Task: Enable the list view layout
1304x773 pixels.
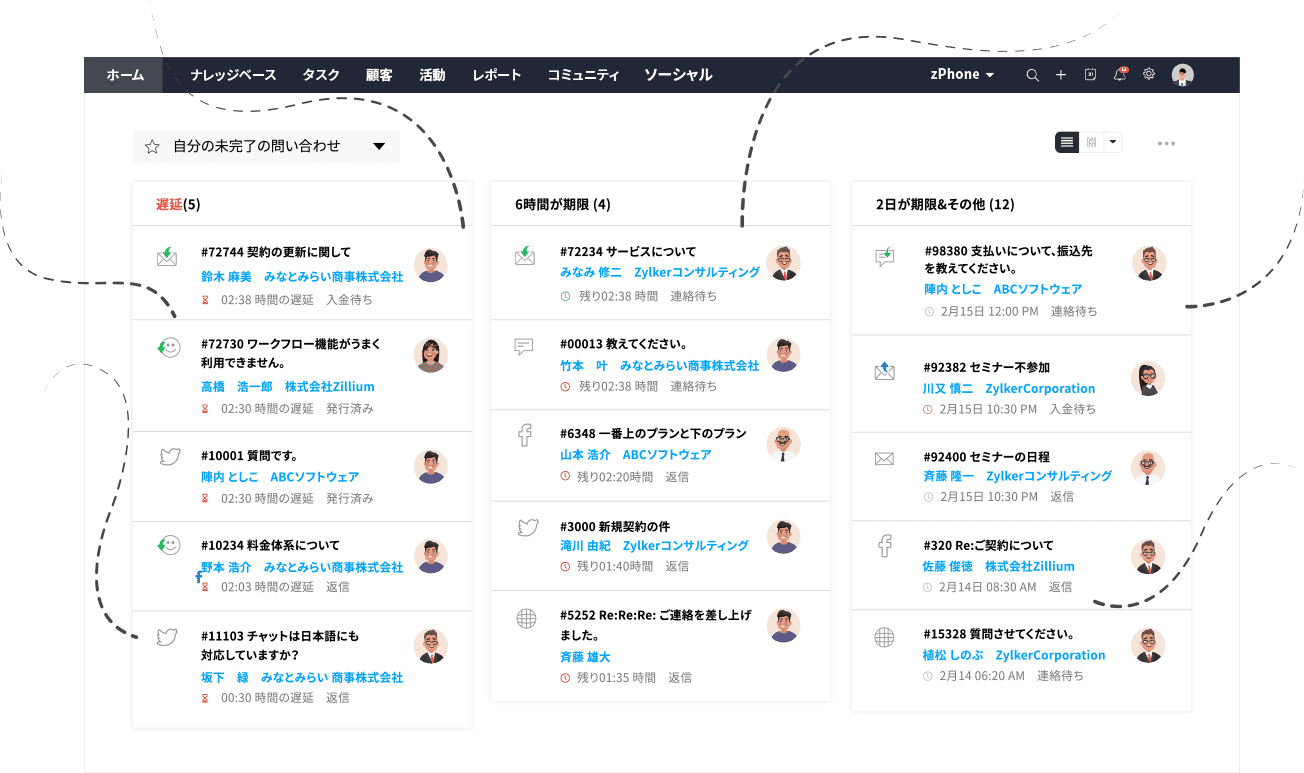Action: tap(1066, 142)
